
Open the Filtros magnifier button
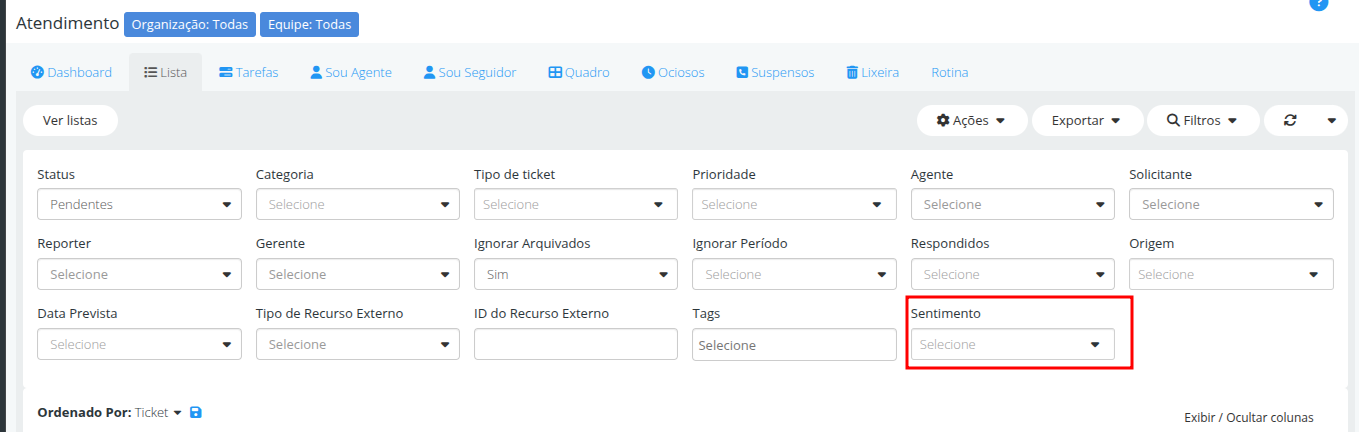[1203, 120]
